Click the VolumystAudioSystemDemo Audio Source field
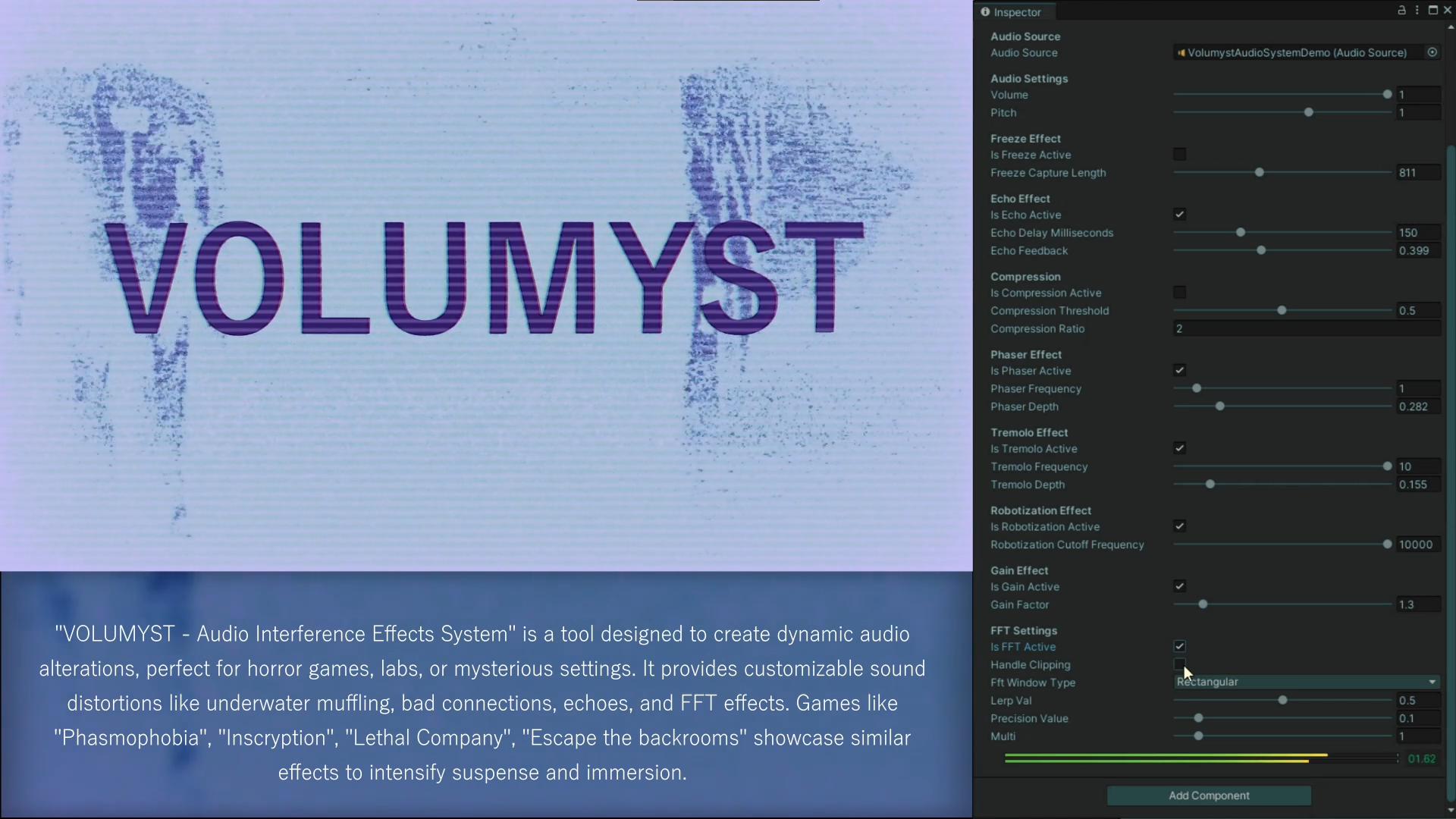The height and width of the screenshot is (819, 1456). click(1297, 53)
